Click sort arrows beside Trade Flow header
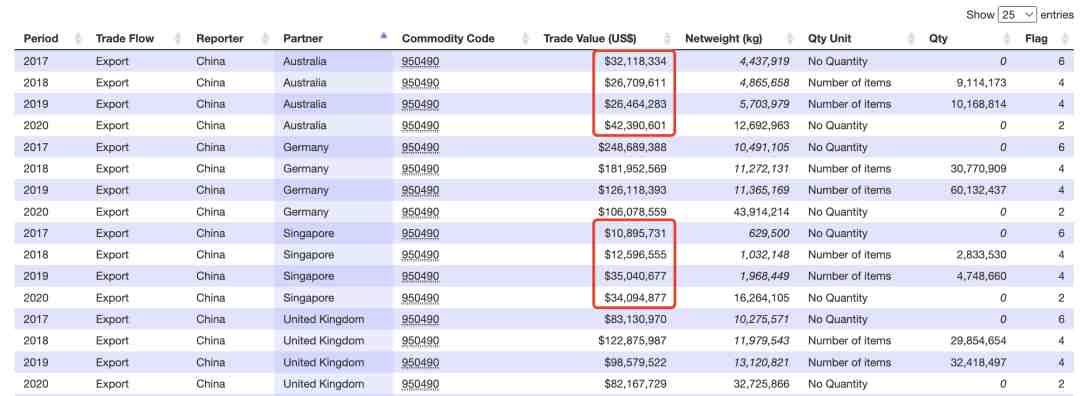 178,39
